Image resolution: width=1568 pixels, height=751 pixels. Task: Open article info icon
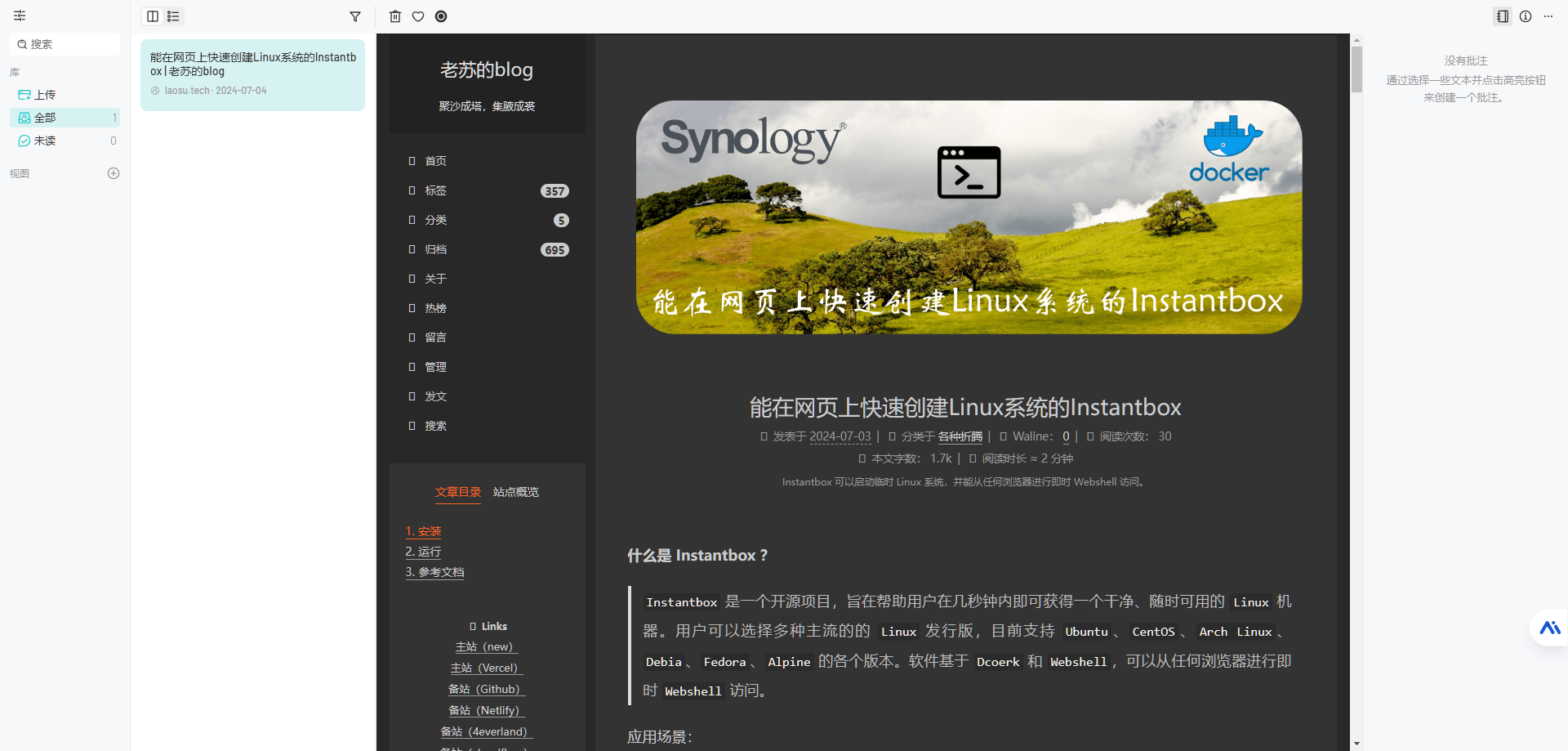click(1526, 16)
